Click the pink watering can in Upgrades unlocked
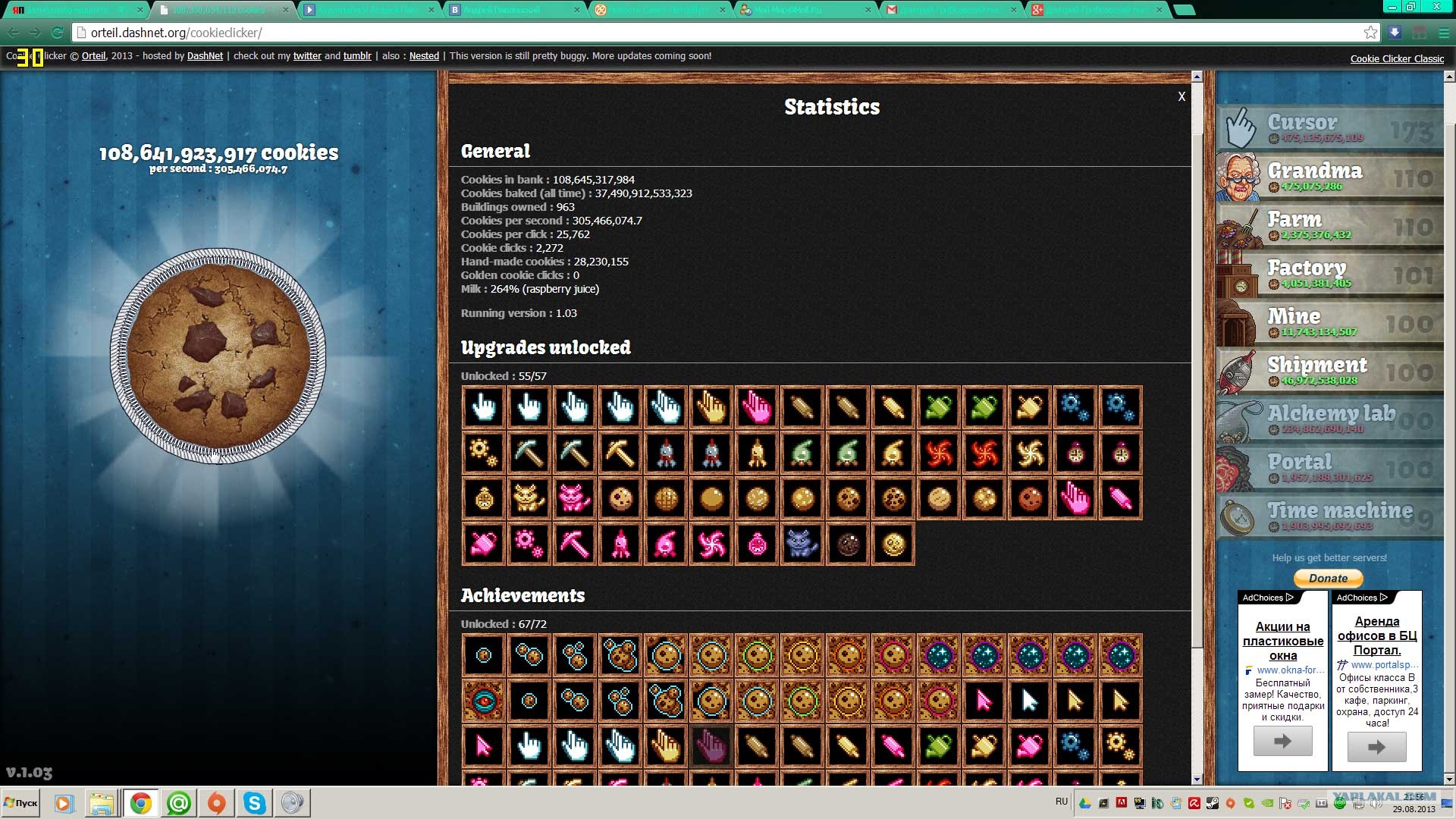 tap(484, 544)
